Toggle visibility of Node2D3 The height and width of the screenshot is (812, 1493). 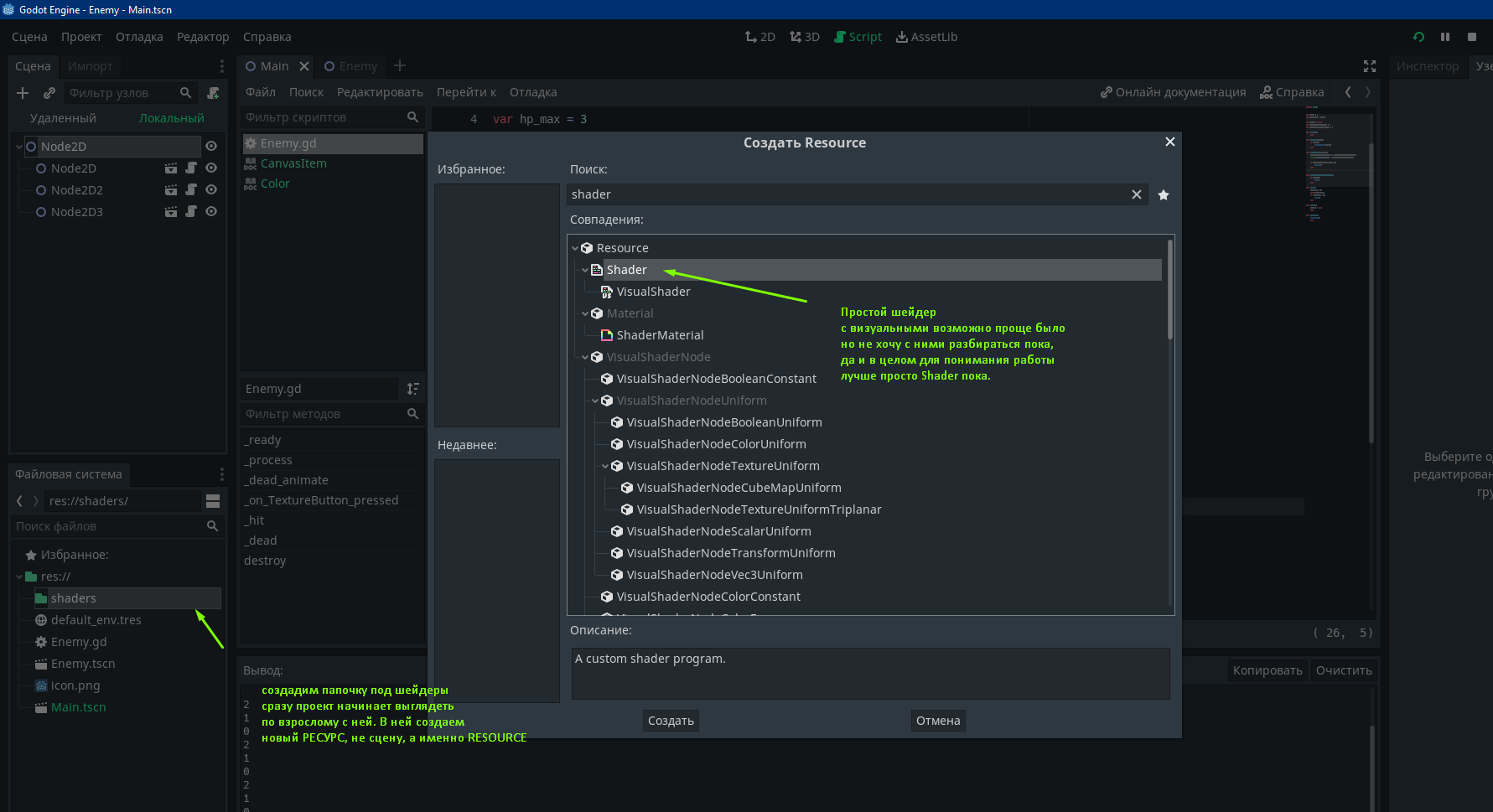211,212
